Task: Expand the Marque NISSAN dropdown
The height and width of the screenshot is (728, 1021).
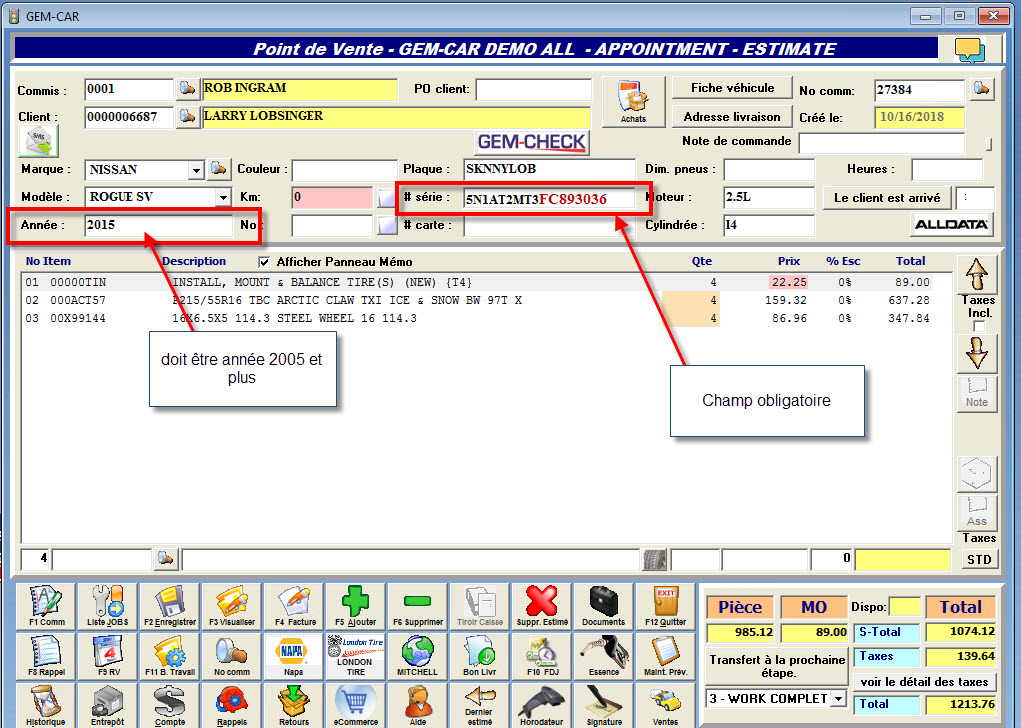Action: tap(196, 170)
